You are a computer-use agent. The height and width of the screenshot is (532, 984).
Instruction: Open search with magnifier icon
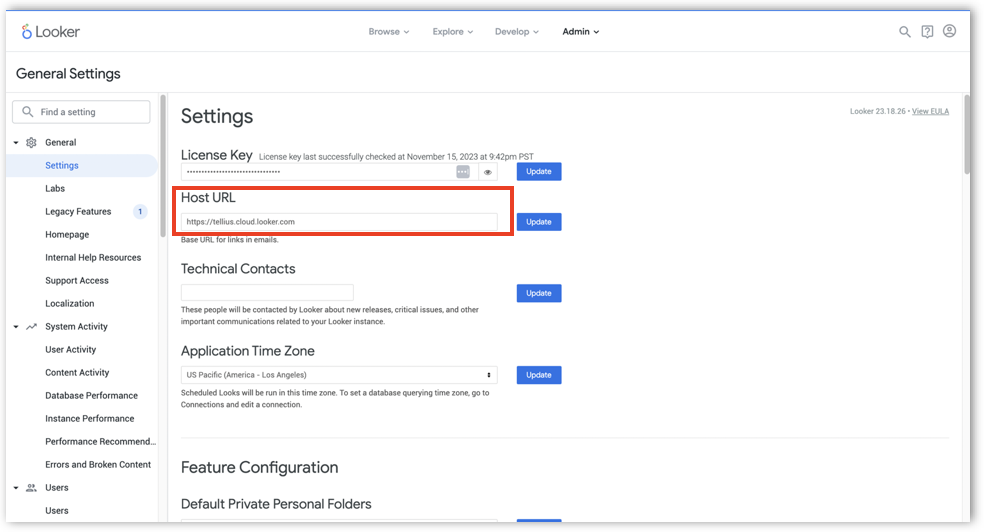[904, 32]
